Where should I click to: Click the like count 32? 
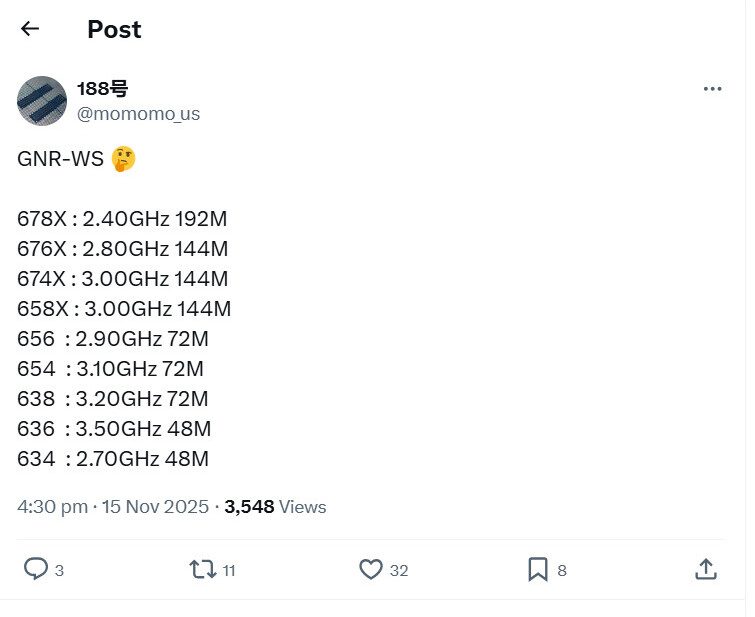[399, 571]
